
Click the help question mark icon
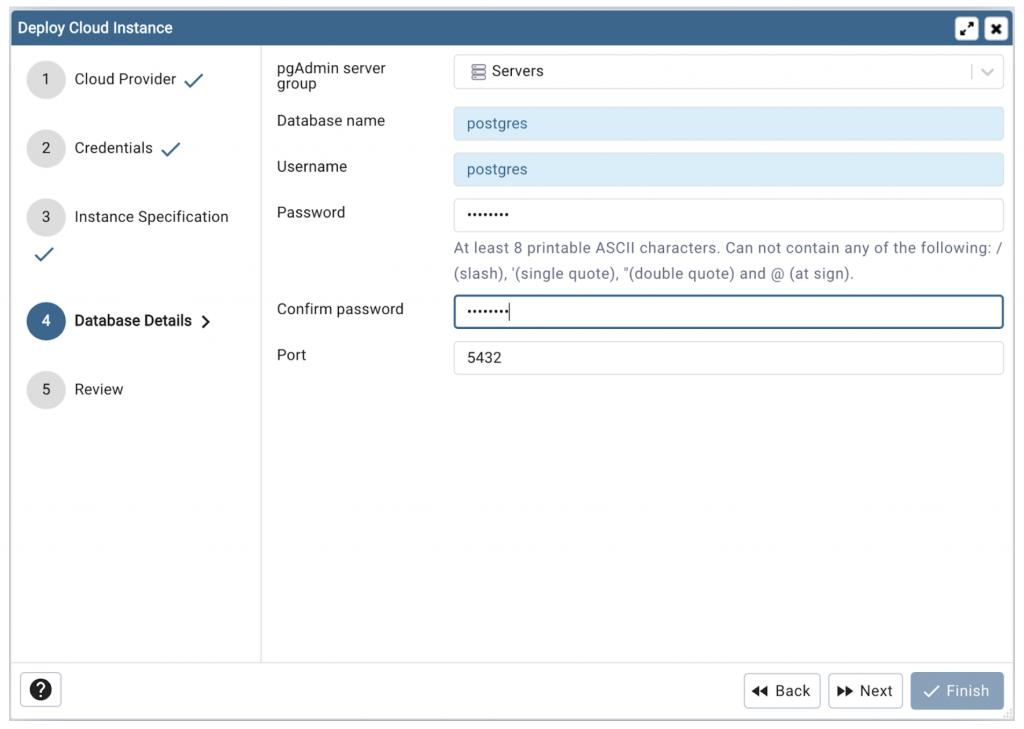(40, 689)
